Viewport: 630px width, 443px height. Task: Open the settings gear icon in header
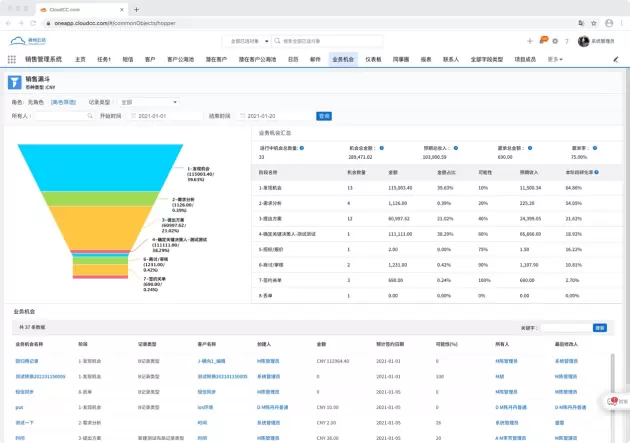point(555,41)
